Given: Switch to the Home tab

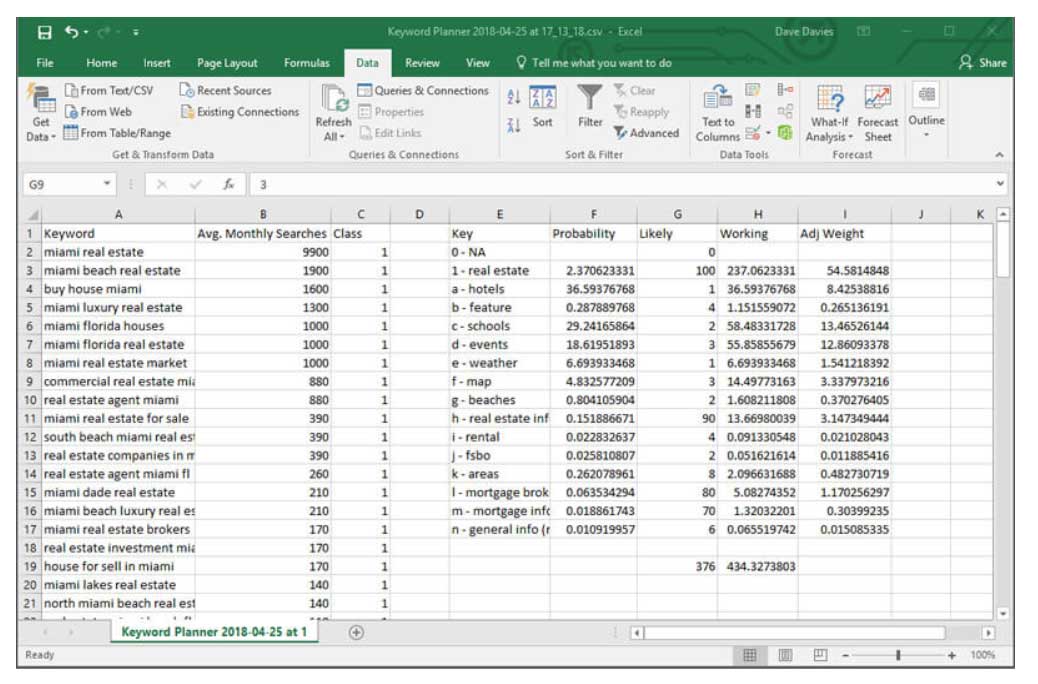Looking at the screenshot, I should [x=101, y=63].
